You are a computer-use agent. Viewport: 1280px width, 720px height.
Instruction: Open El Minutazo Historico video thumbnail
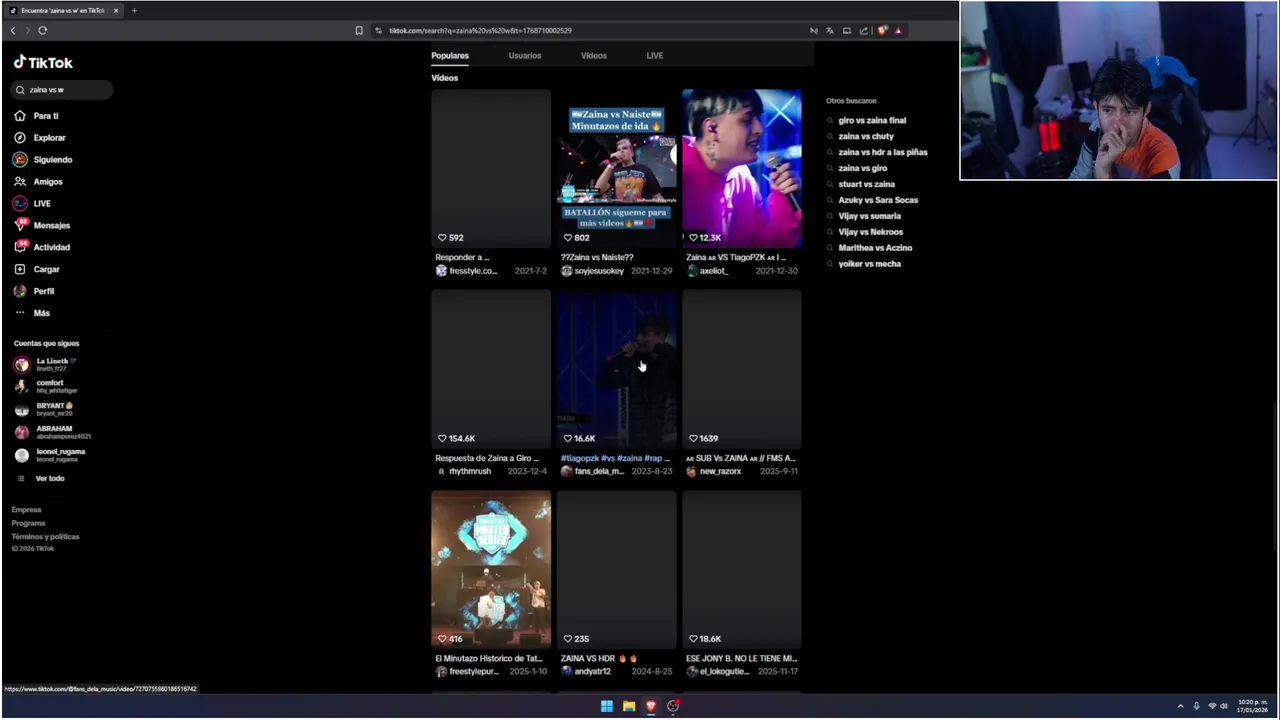(x=491, y=569)
